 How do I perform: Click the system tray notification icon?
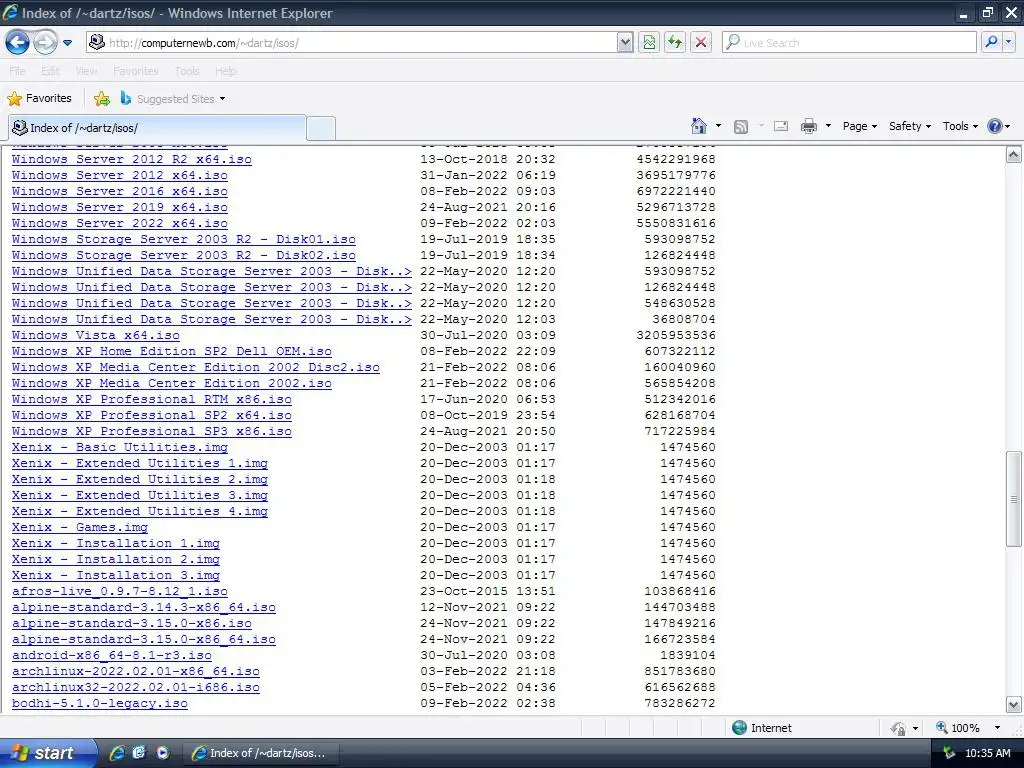point(948,753)
